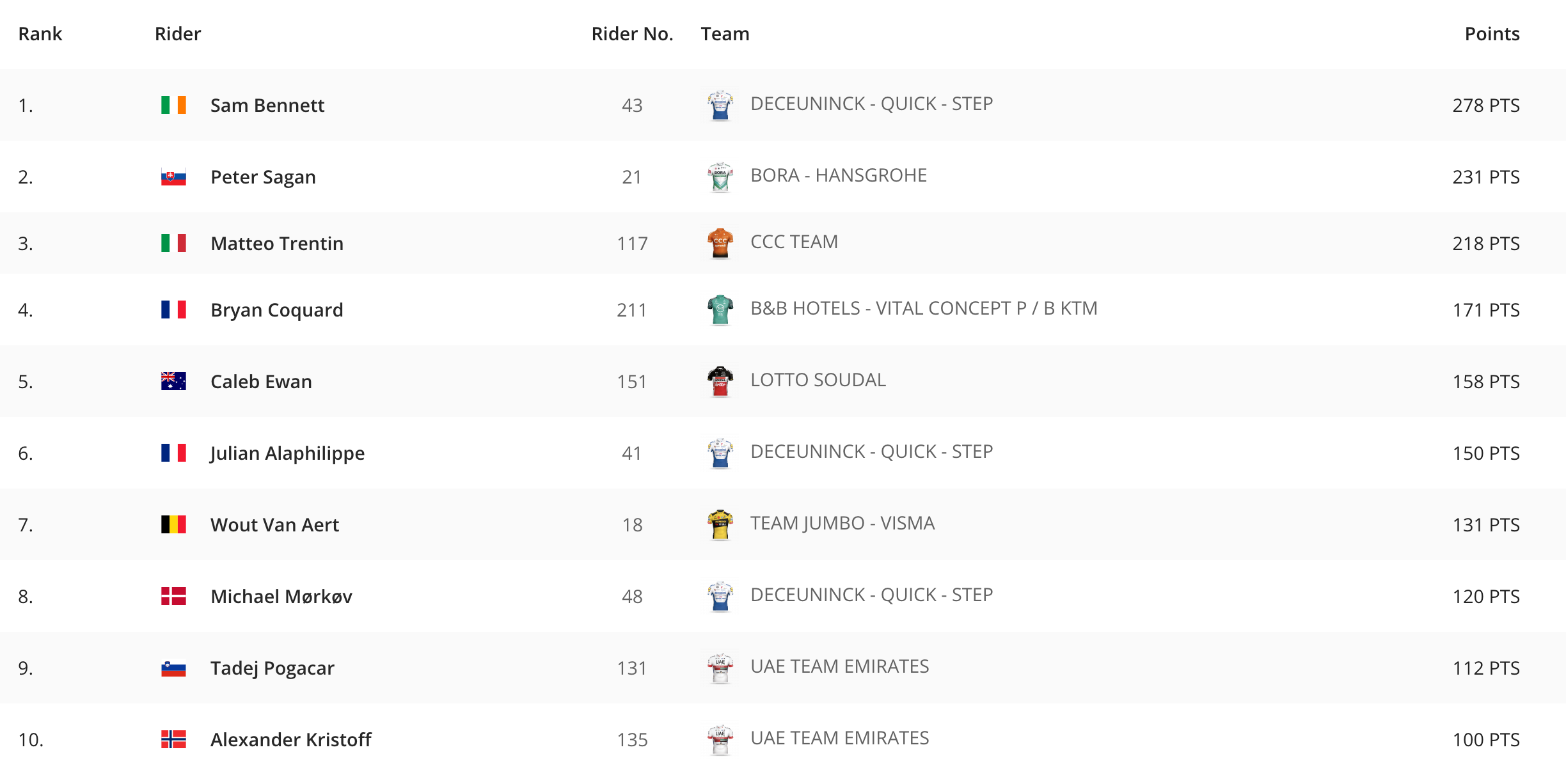Viewport: 1566px width, 784px height.
Task: Open Tadej Pogacar's rider link
Action: click(273, 668)
